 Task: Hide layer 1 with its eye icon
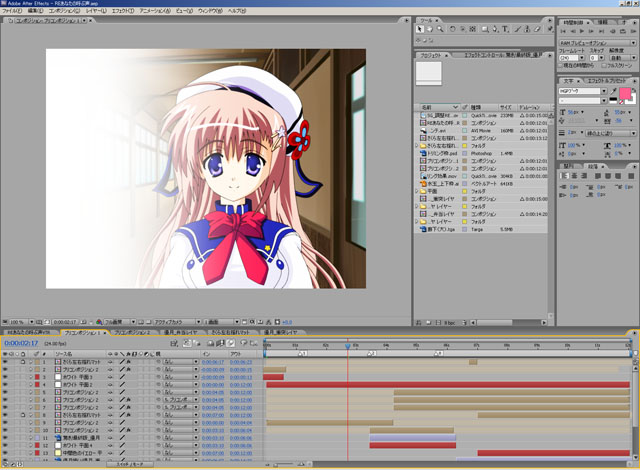(5, 361)
